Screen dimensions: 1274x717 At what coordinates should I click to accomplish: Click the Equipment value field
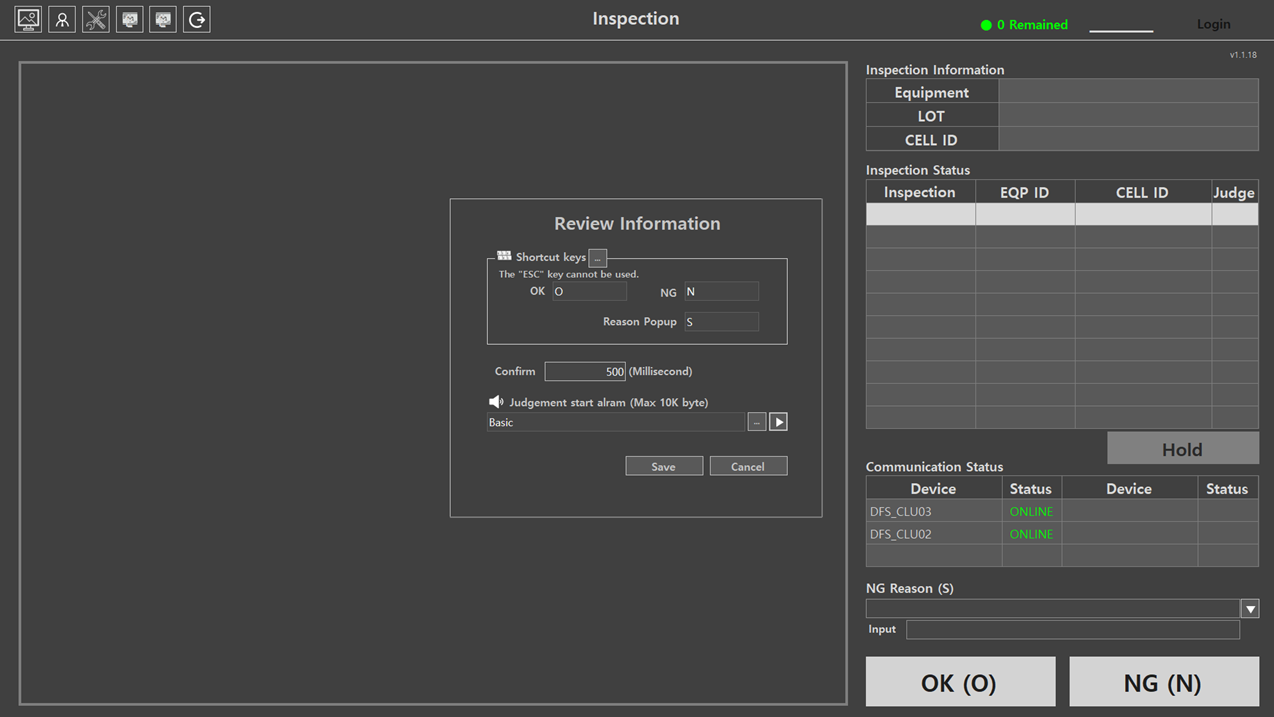pos(1128,91)
